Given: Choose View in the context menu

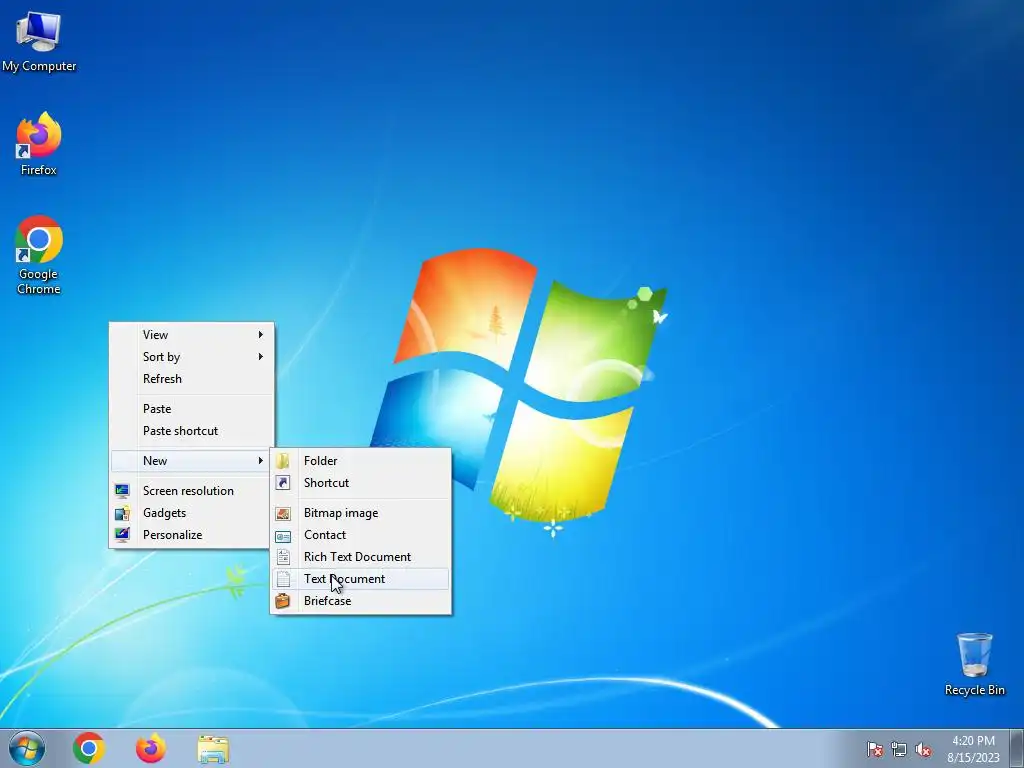Looking at the screenshot, I should tap(191, 334).
